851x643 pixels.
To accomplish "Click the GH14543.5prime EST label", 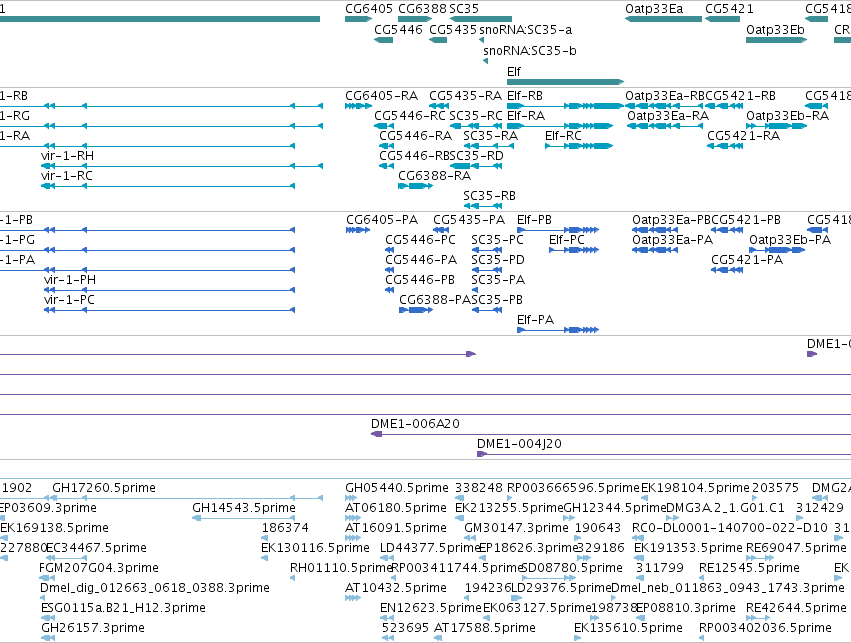I will [x=244, y=508].
